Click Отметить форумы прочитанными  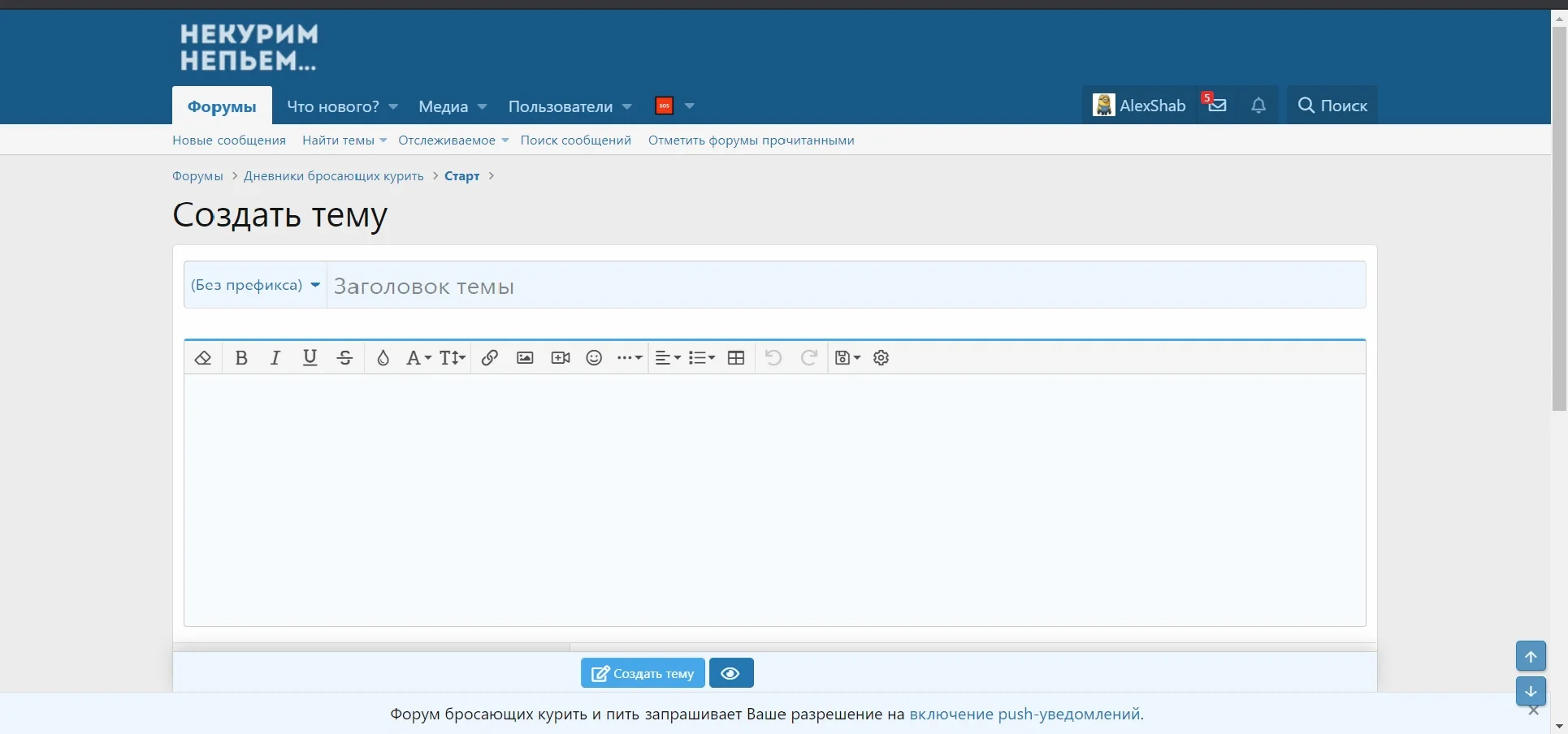(752, 140)
